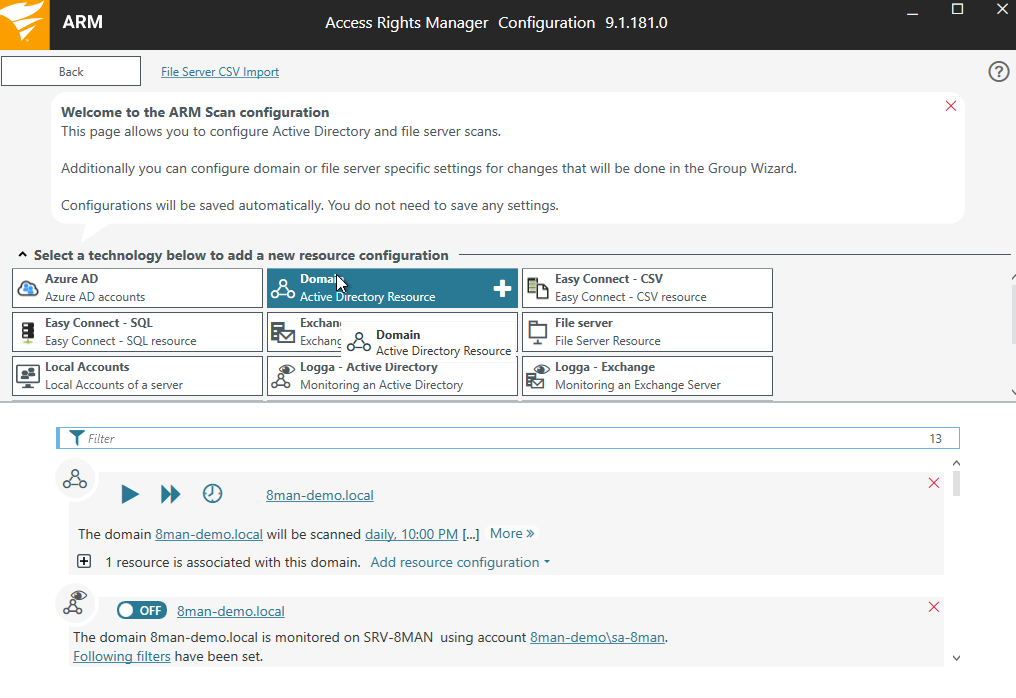Remove the 8man-demo.local domain scan configuration
1016x698 pixels.
934,483
